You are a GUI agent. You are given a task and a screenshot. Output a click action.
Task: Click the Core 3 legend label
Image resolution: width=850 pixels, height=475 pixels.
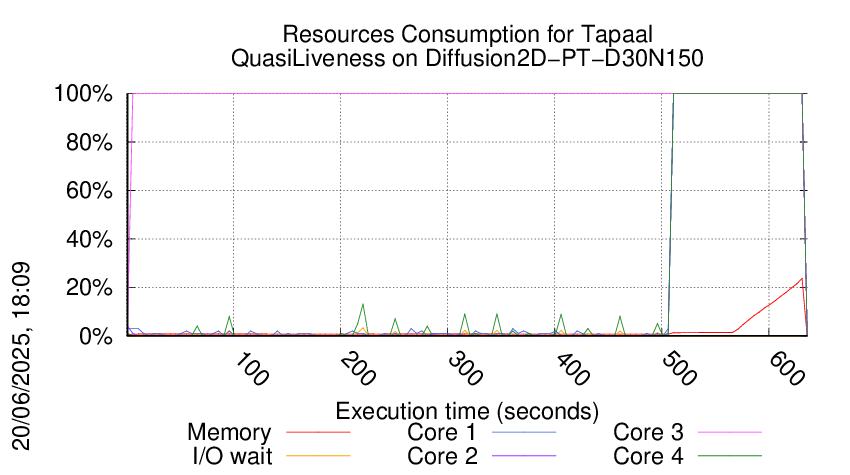click(648, 433)
